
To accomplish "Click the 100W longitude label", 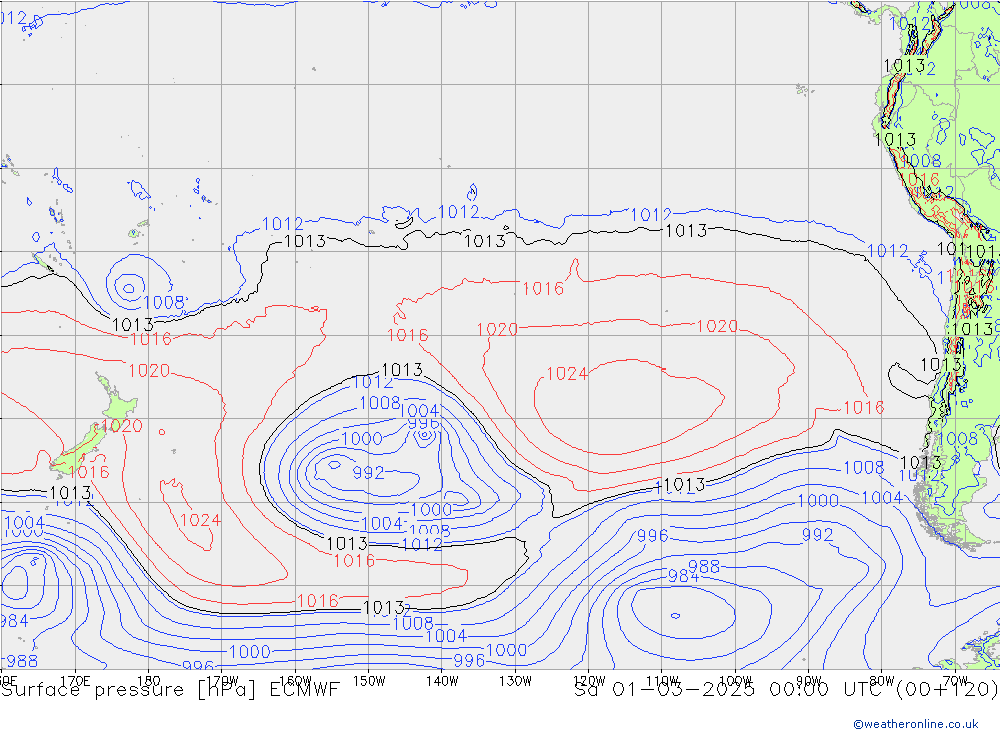I will [x=735, y=681].
